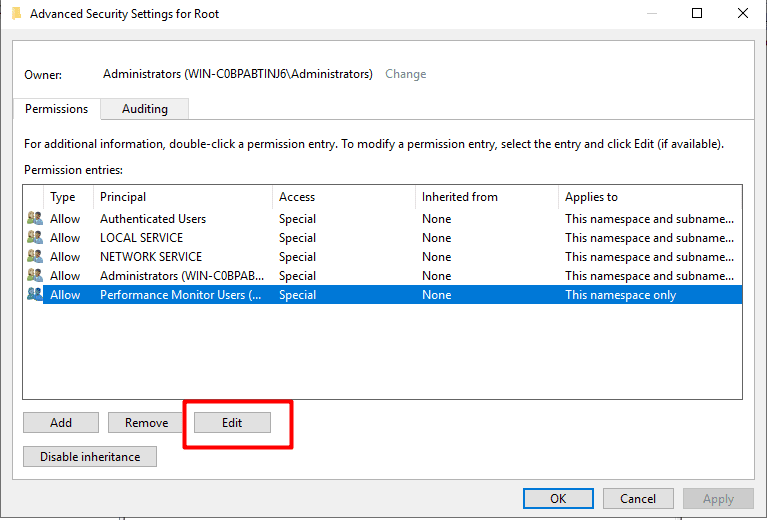
Task: Select the Authenticated Users permission entry
Action: tap(383, 219)
